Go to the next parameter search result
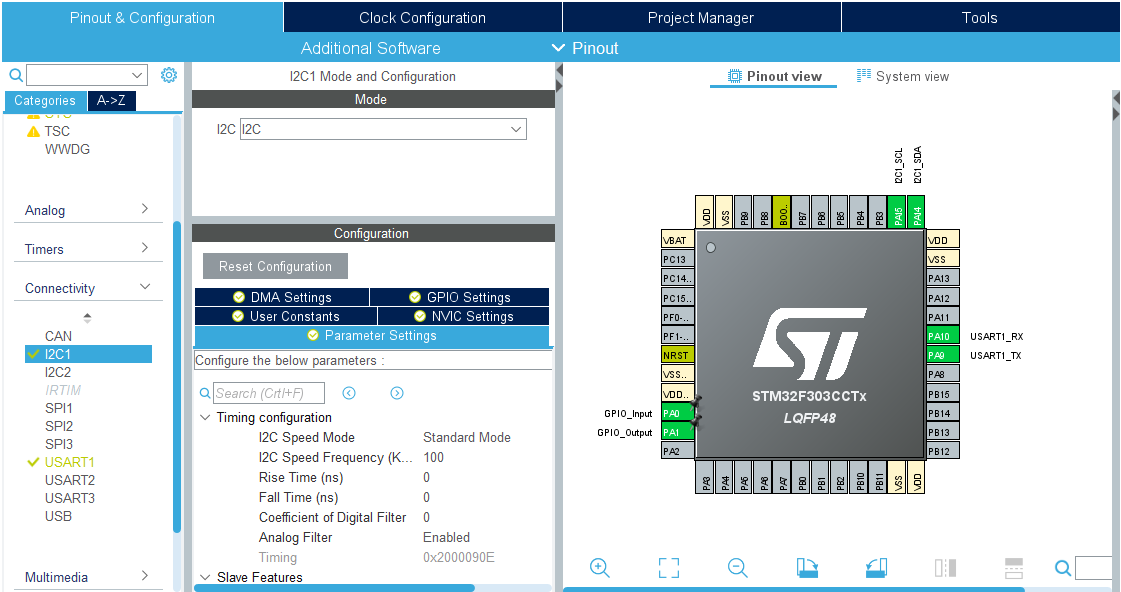Screen dimensions: 1121x592 397,393
